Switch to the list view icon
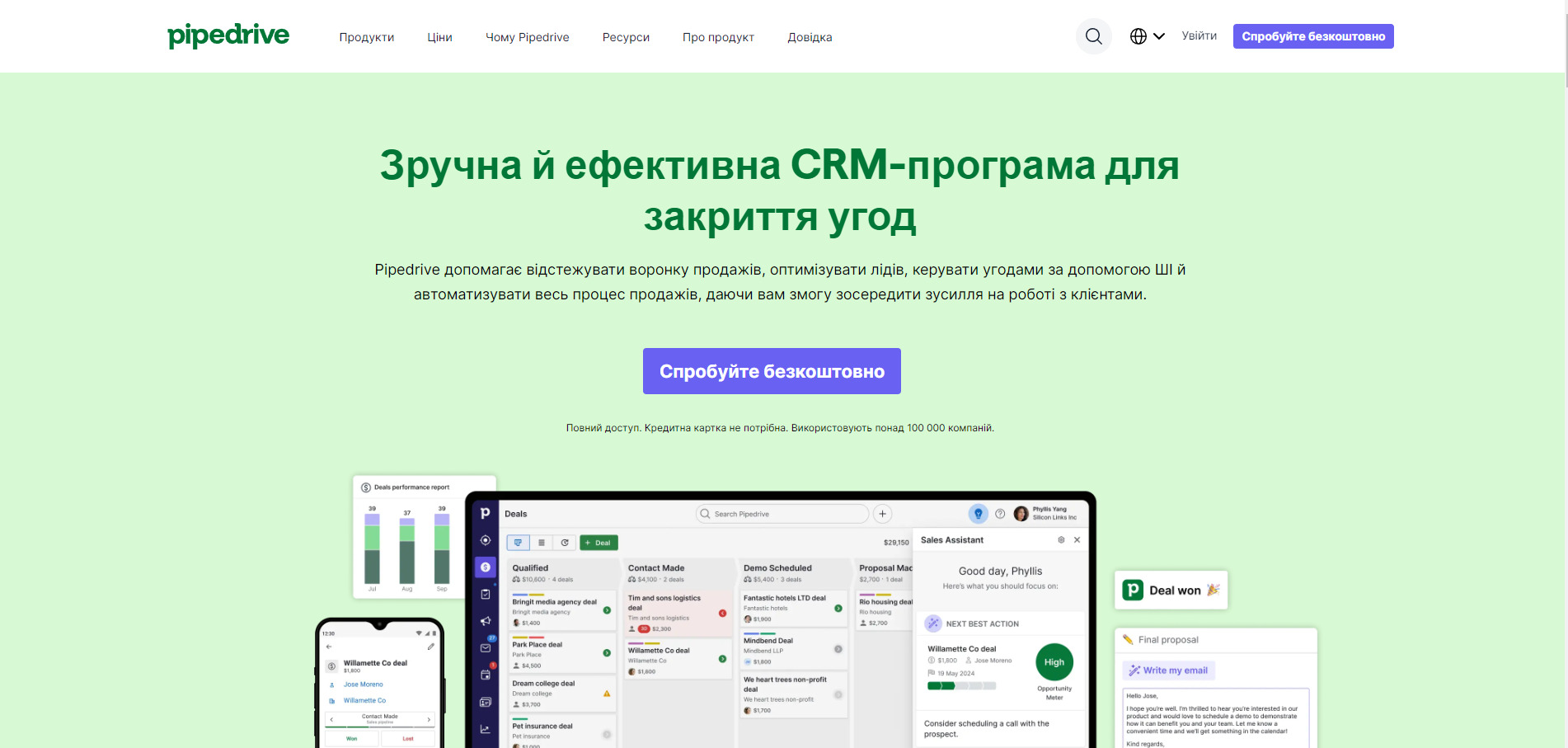Image resolution: width=1568 pixels, height=748 pixels. (x=542, y=543)
